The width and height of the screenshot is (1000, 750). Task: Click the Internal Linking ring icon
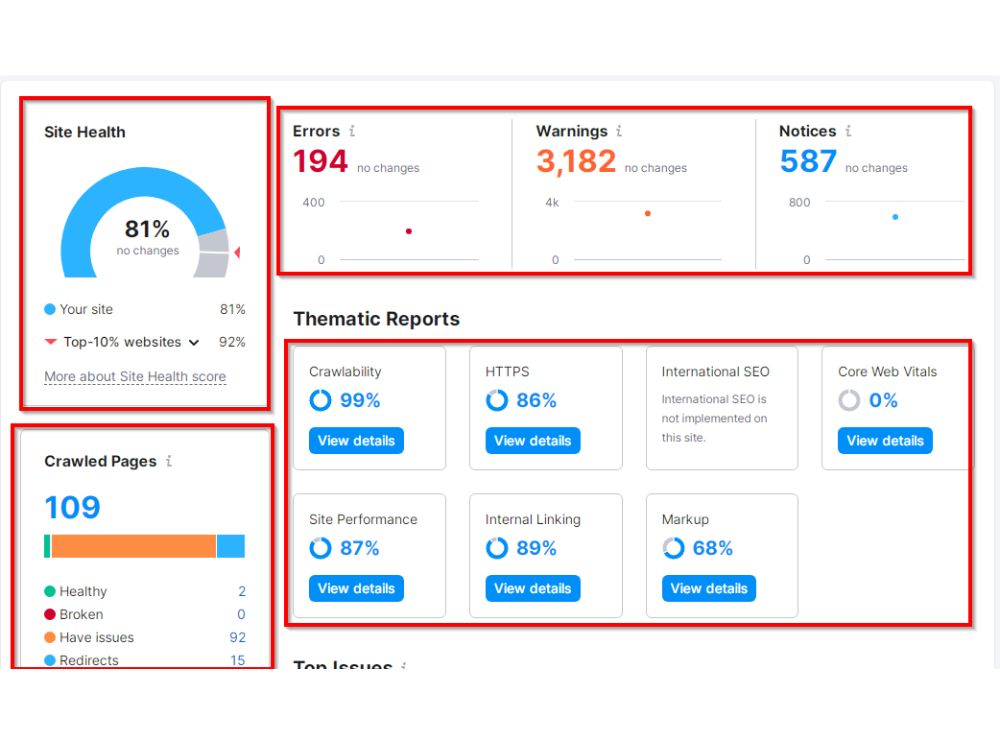(497, 548)
